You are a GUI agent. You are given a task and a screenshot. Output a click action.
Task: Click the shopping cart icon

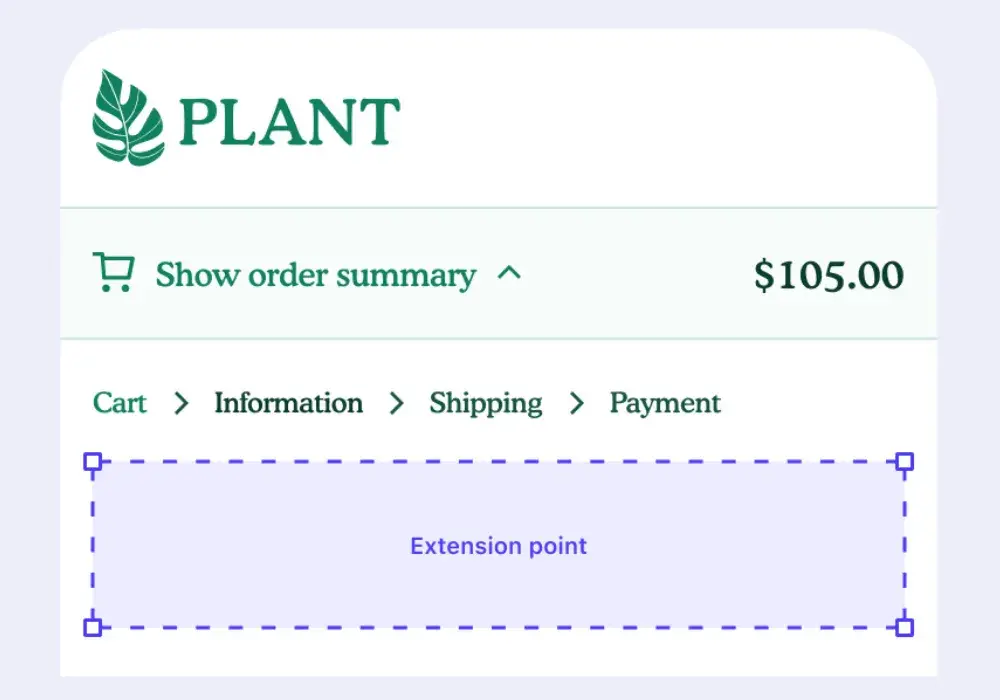tap(113, 273)
